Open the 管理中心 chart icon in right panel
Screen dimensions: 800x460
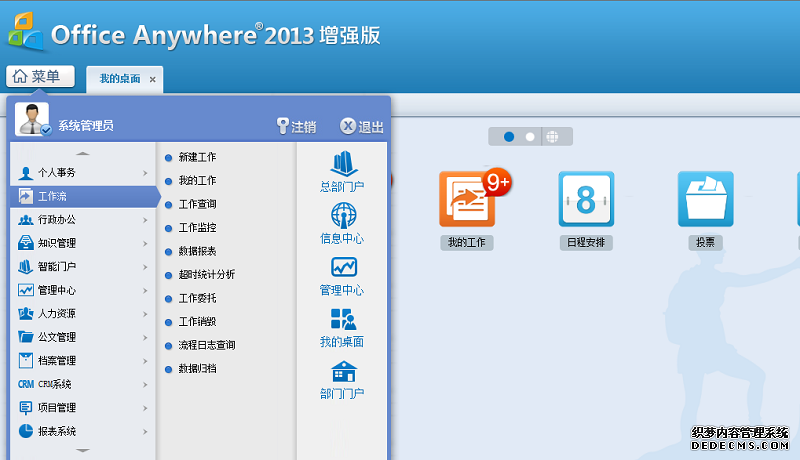(x=344, y=267)
